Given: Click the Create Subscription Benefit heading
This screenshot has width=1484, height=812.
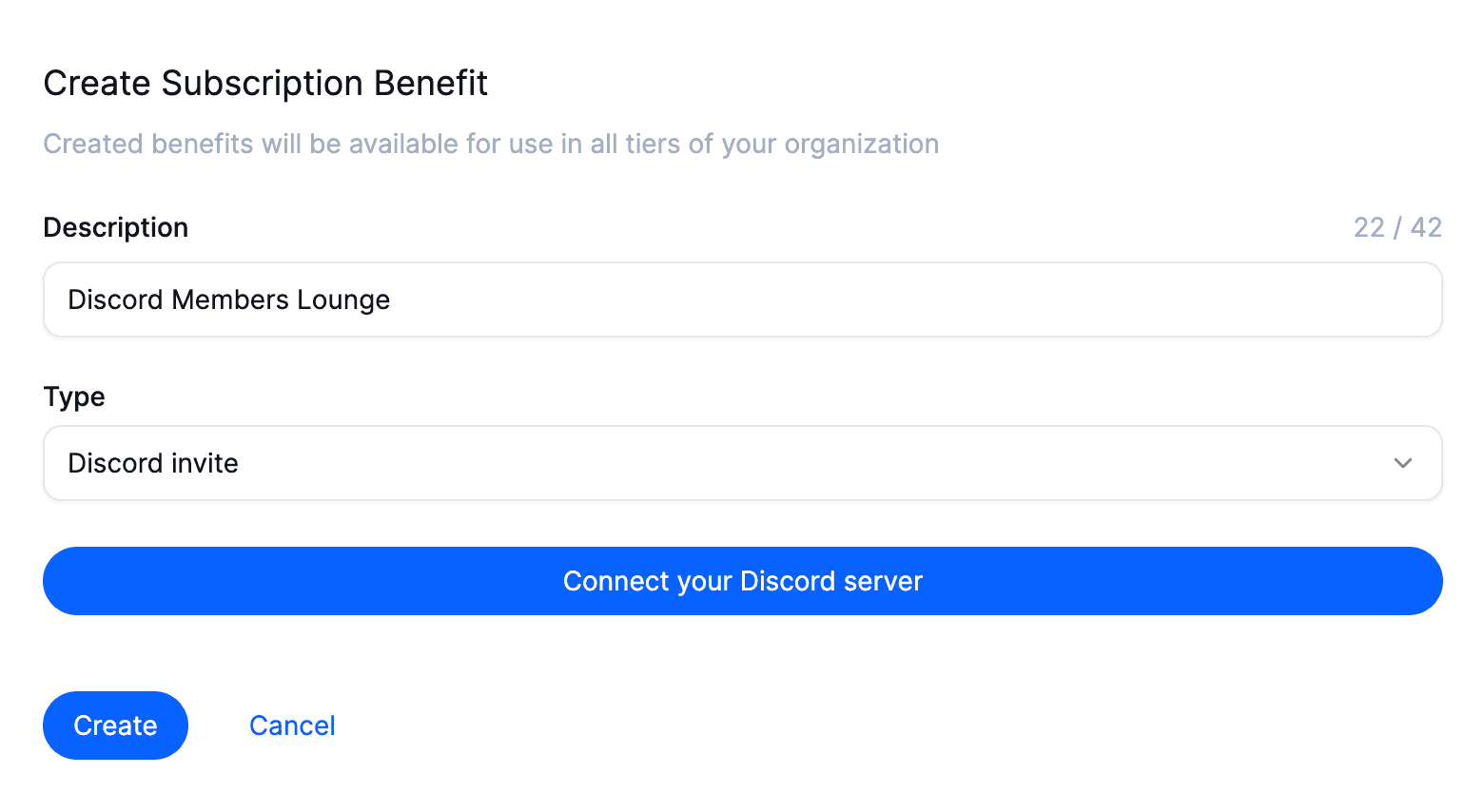Looking at the screenshot, I should pos(265,83).
